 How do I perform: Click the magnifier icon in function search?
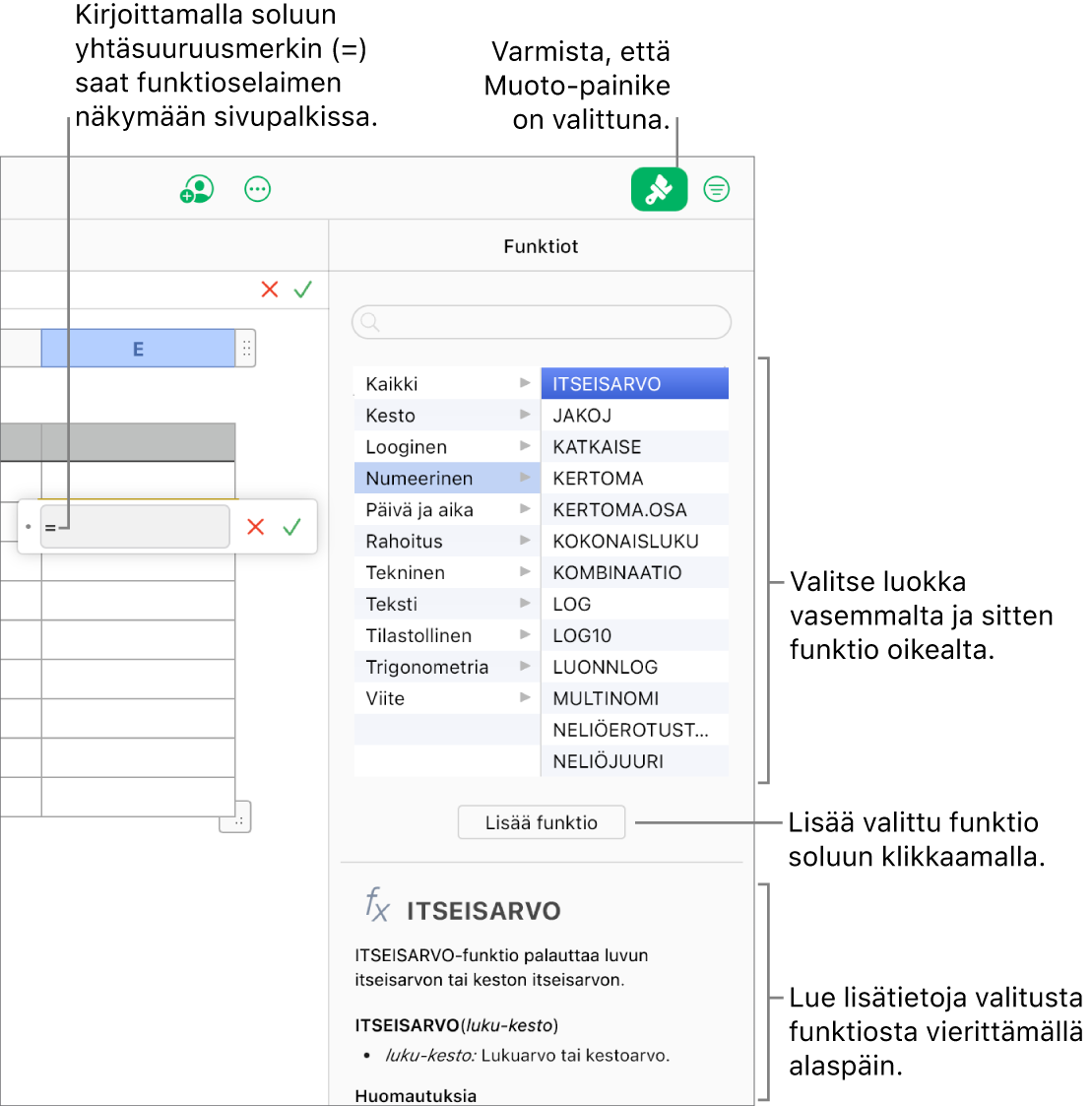(370, 322)
